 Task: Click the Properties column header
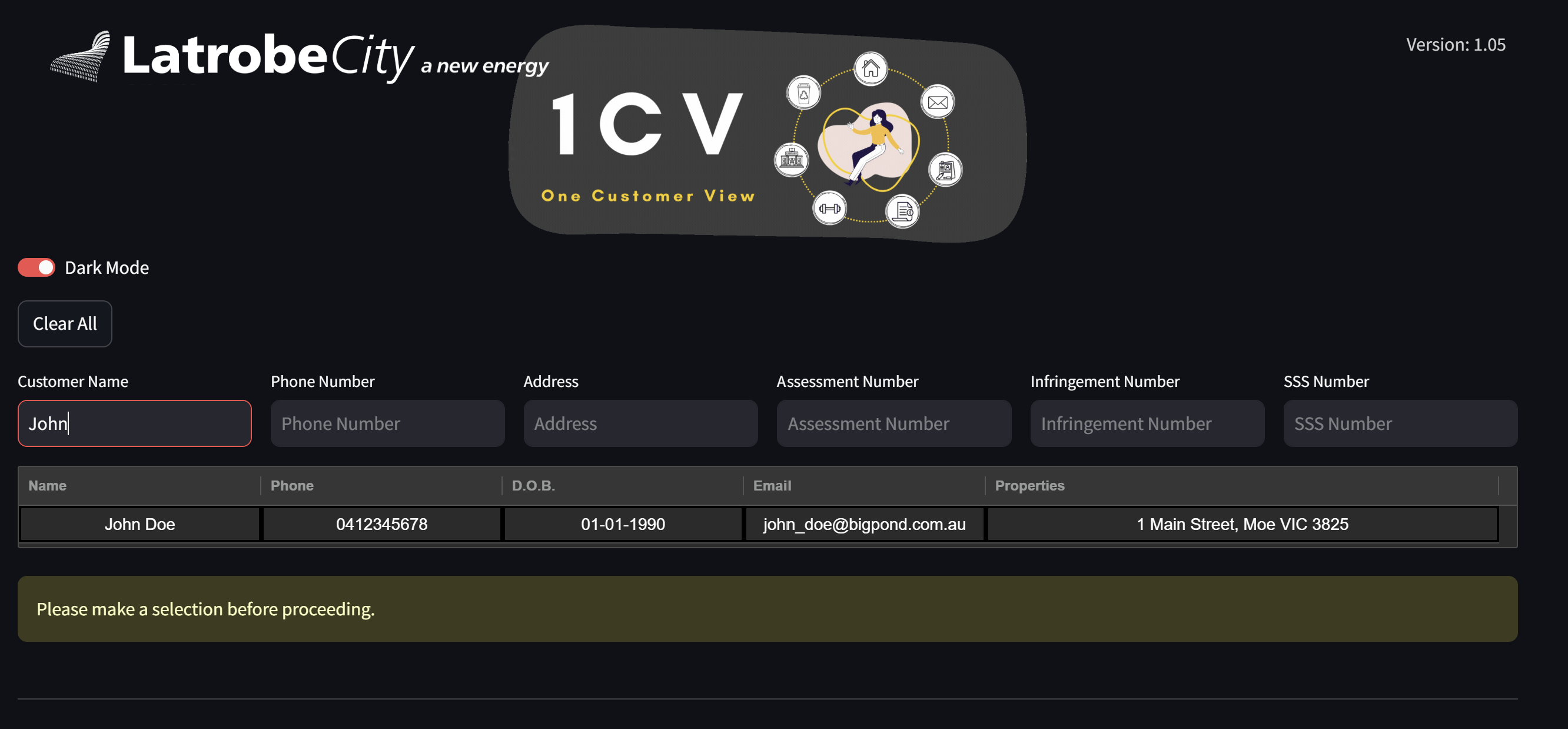point(1242,485)
